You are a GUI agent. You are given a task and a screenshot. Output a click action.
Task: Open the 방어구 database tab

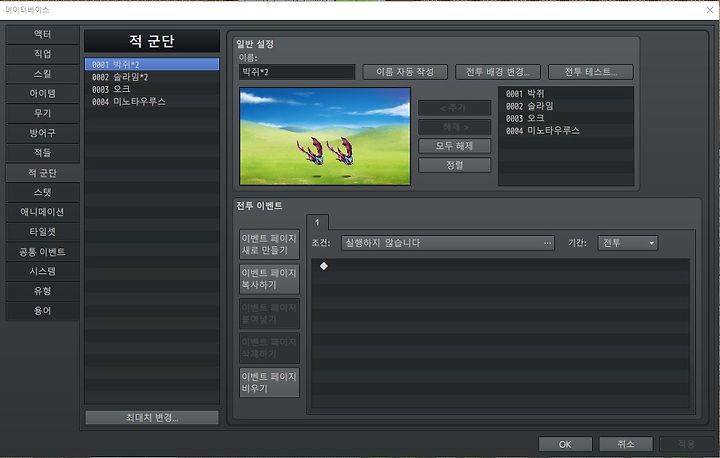point(42,133)
